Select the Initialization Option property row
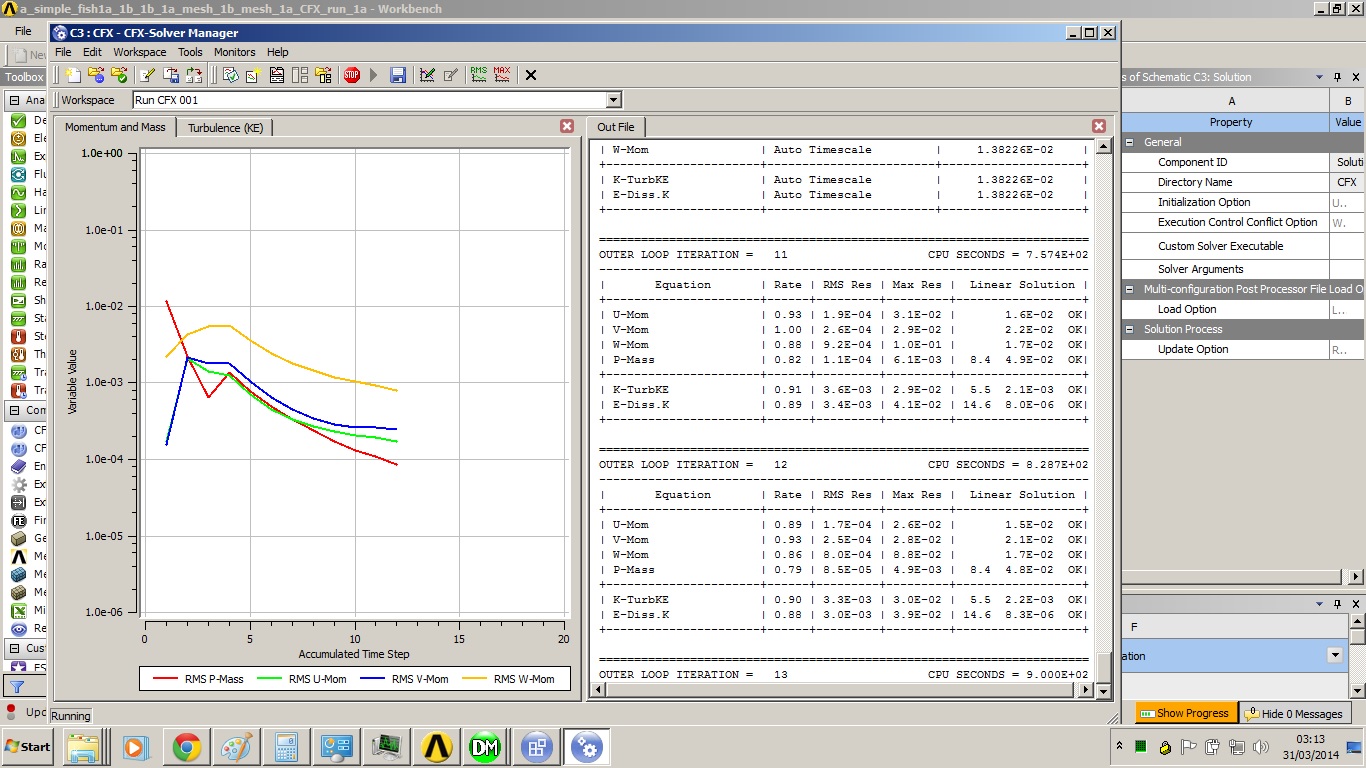 [1243, 202]
